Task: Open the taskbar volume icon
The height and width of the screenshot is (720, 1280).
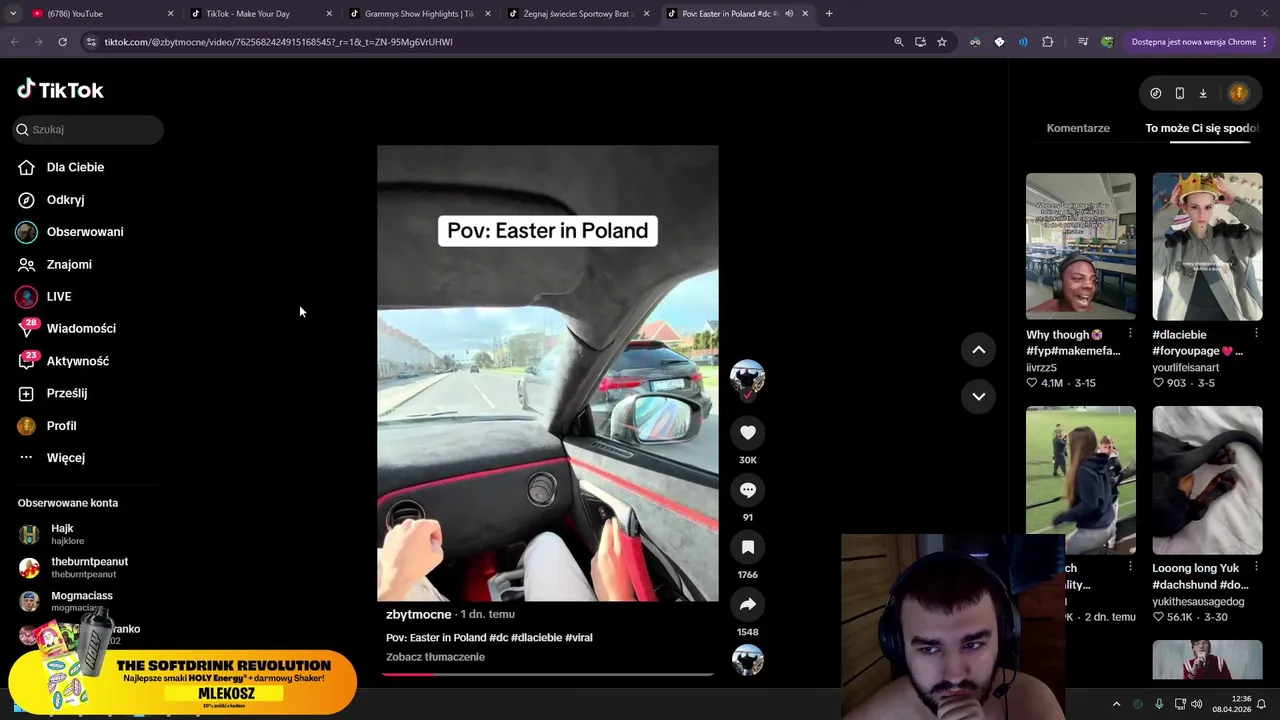Action: click(x=1197, y=704)
